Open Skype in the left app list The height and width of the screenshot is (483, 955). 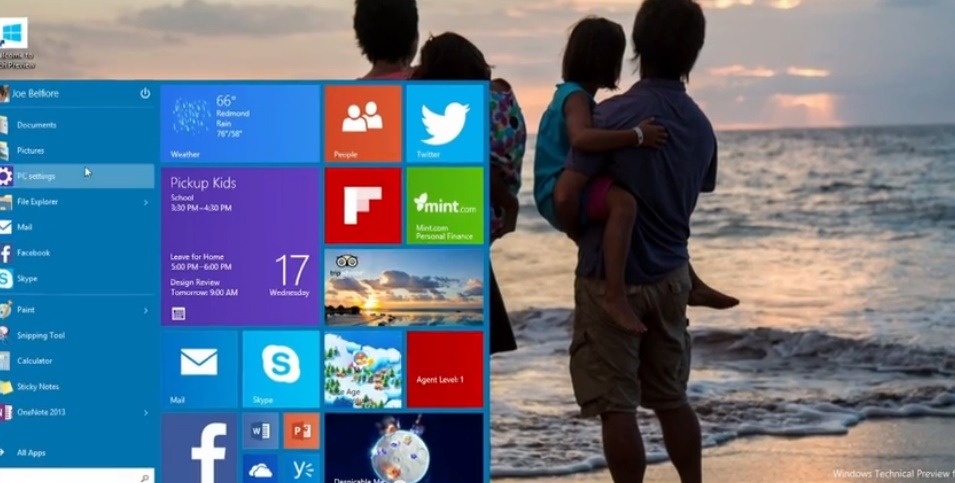77,278
